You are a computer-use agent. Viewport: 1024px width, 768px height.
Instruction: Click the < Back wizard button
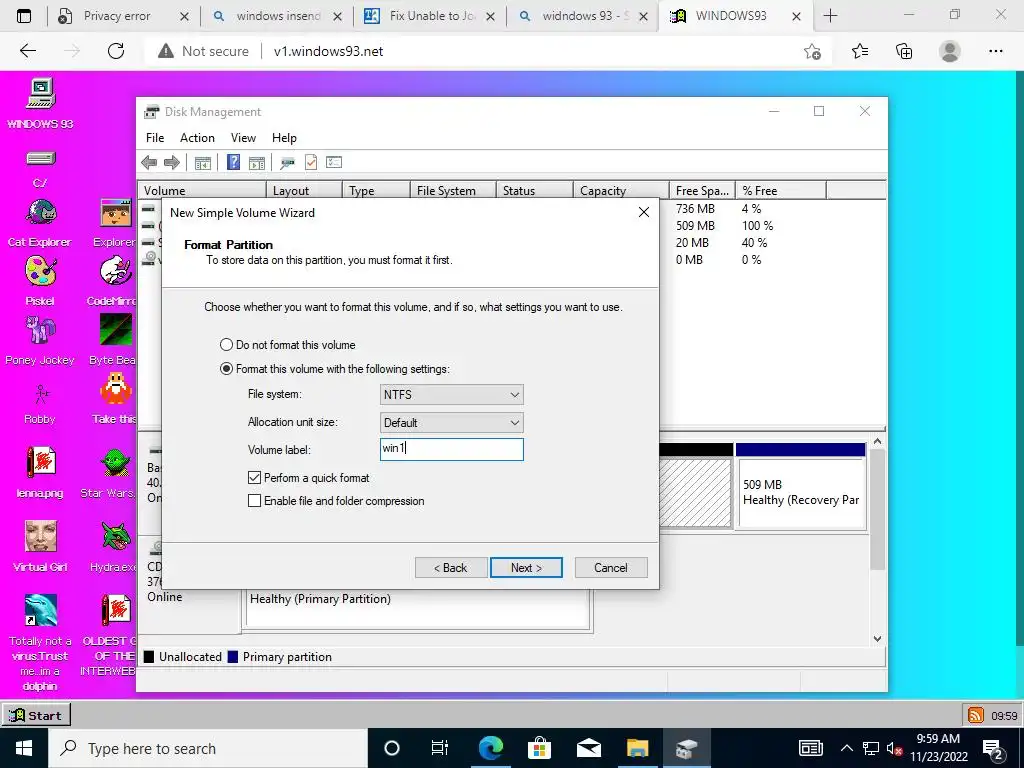(x=451, y=568)
